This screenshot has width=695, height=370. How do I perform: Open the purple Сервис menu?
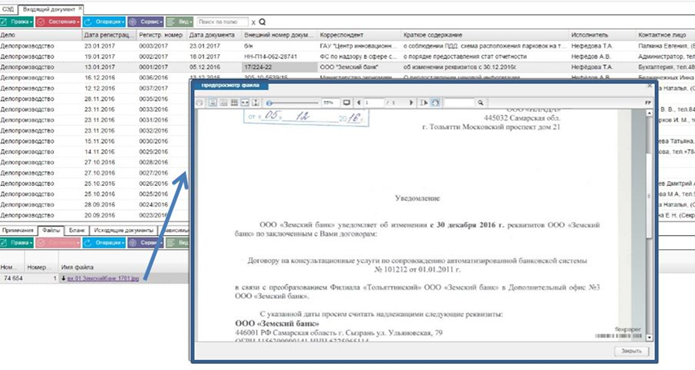tap(145, 22)
